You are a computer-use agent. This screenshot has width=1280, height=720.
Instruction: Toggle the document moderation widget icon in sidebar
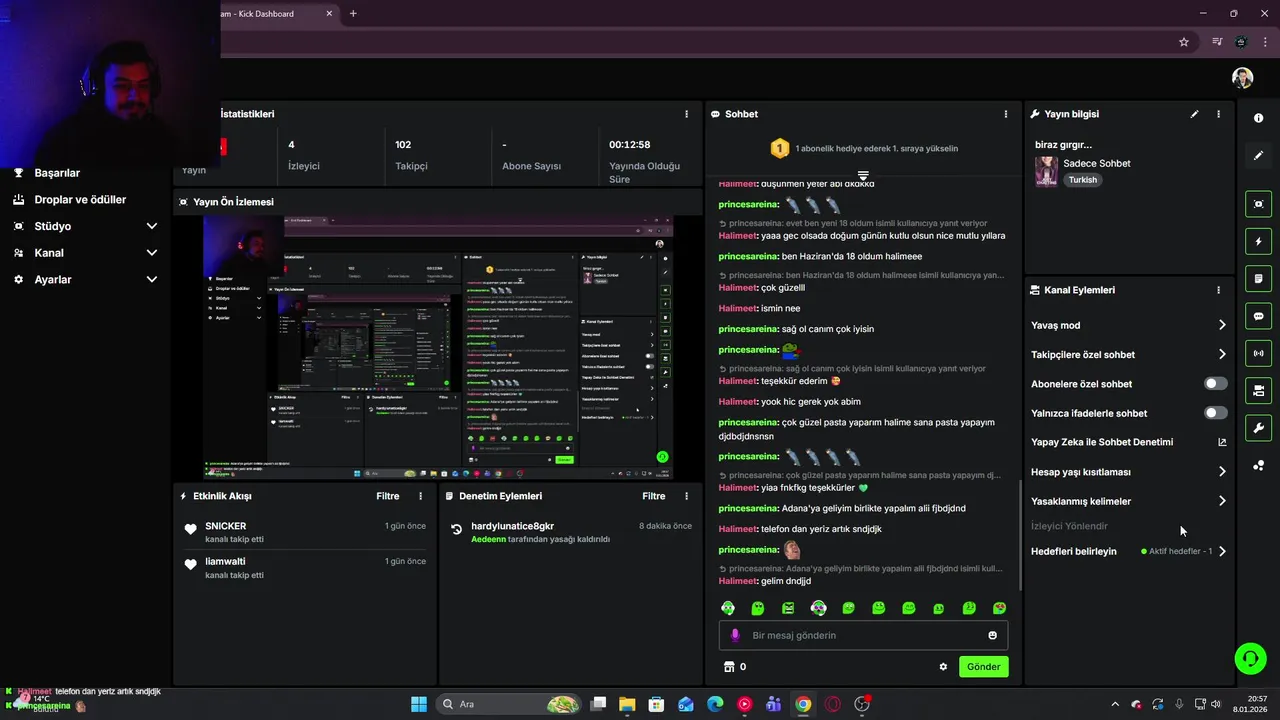(x=1258, y=278)
